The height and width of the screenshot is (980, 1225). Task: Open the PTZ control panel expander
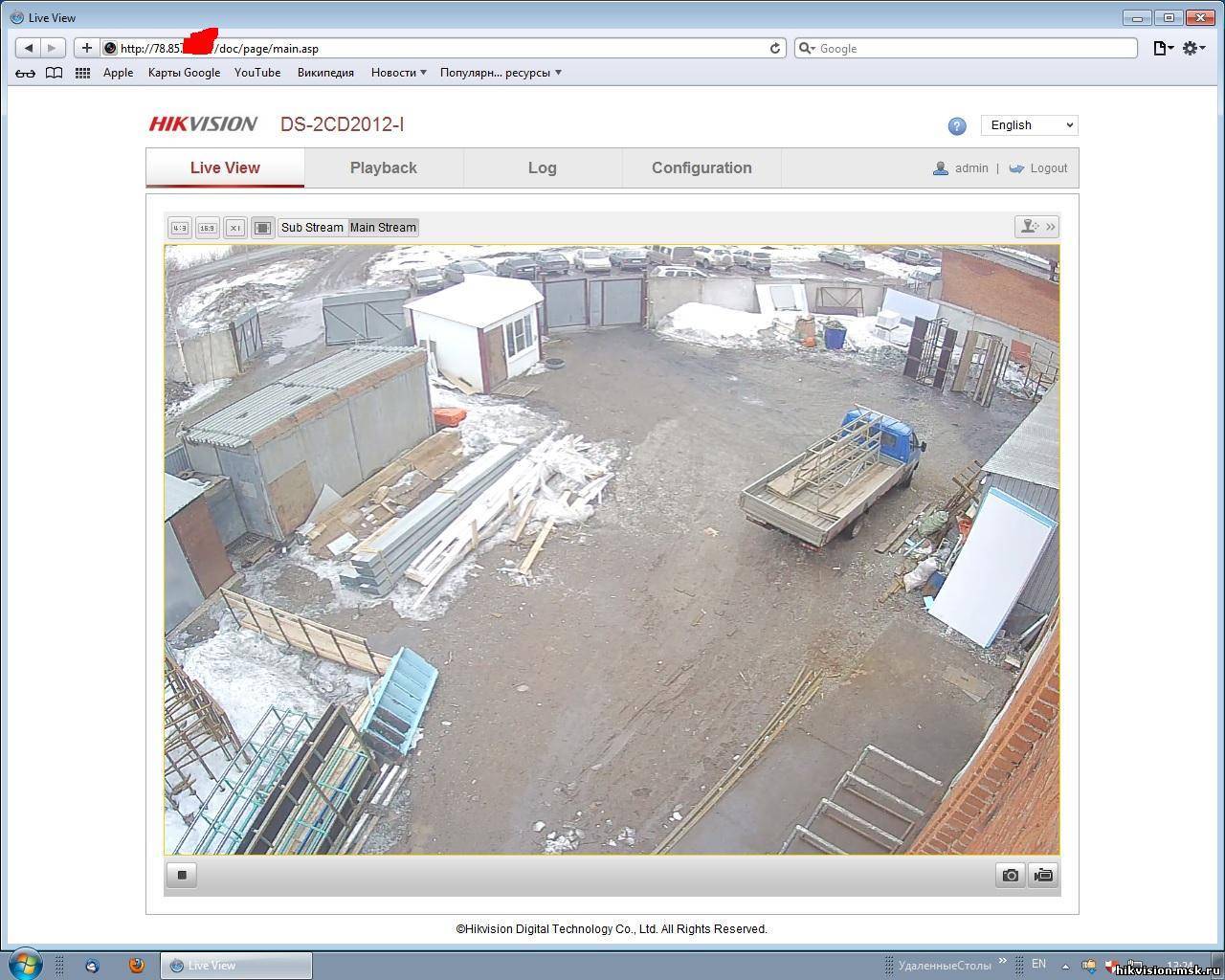1037,227
